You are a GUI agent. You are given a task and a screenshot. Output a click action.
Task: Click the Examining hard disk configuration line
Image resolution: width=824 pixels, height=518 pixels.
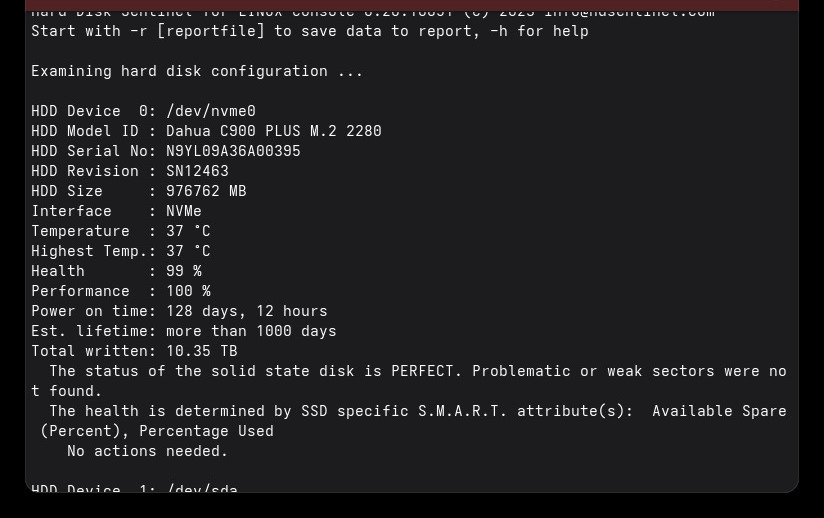click(197, 71)
